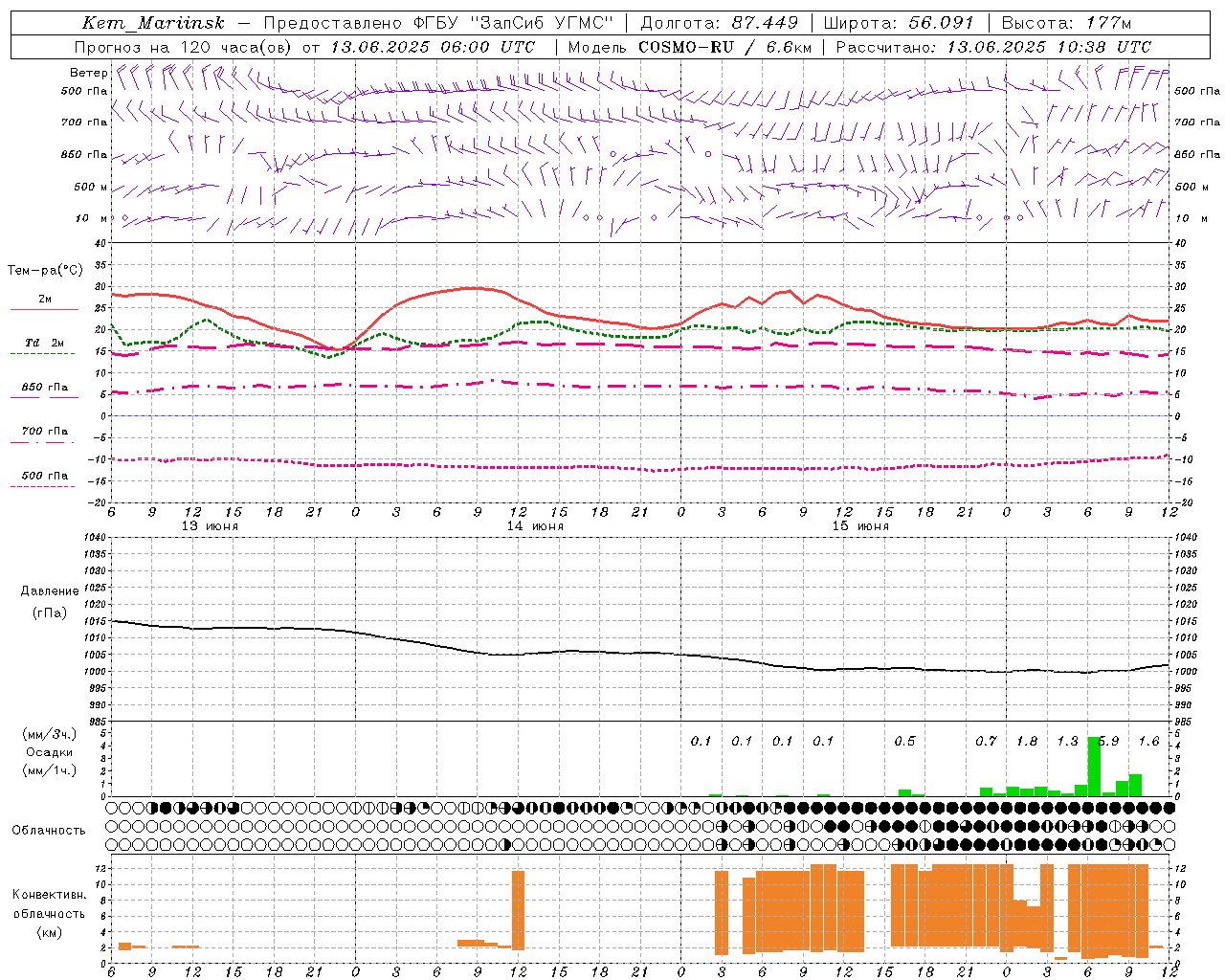Screen dimensions: 1225x980
Task: Click the tallest green precipitation bar
Action: pyautogui.click(x=1094, y=767)
